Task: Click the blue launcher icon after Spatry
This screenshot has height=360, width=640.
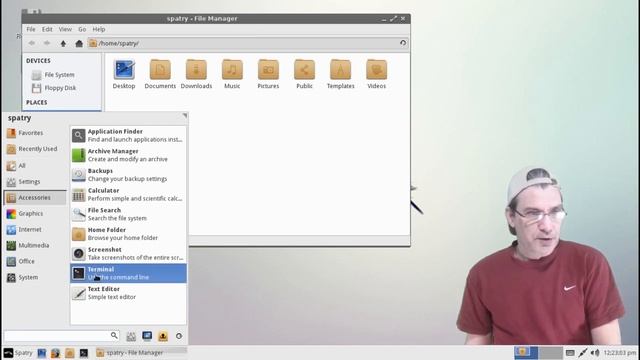Action: coord(42,353)
